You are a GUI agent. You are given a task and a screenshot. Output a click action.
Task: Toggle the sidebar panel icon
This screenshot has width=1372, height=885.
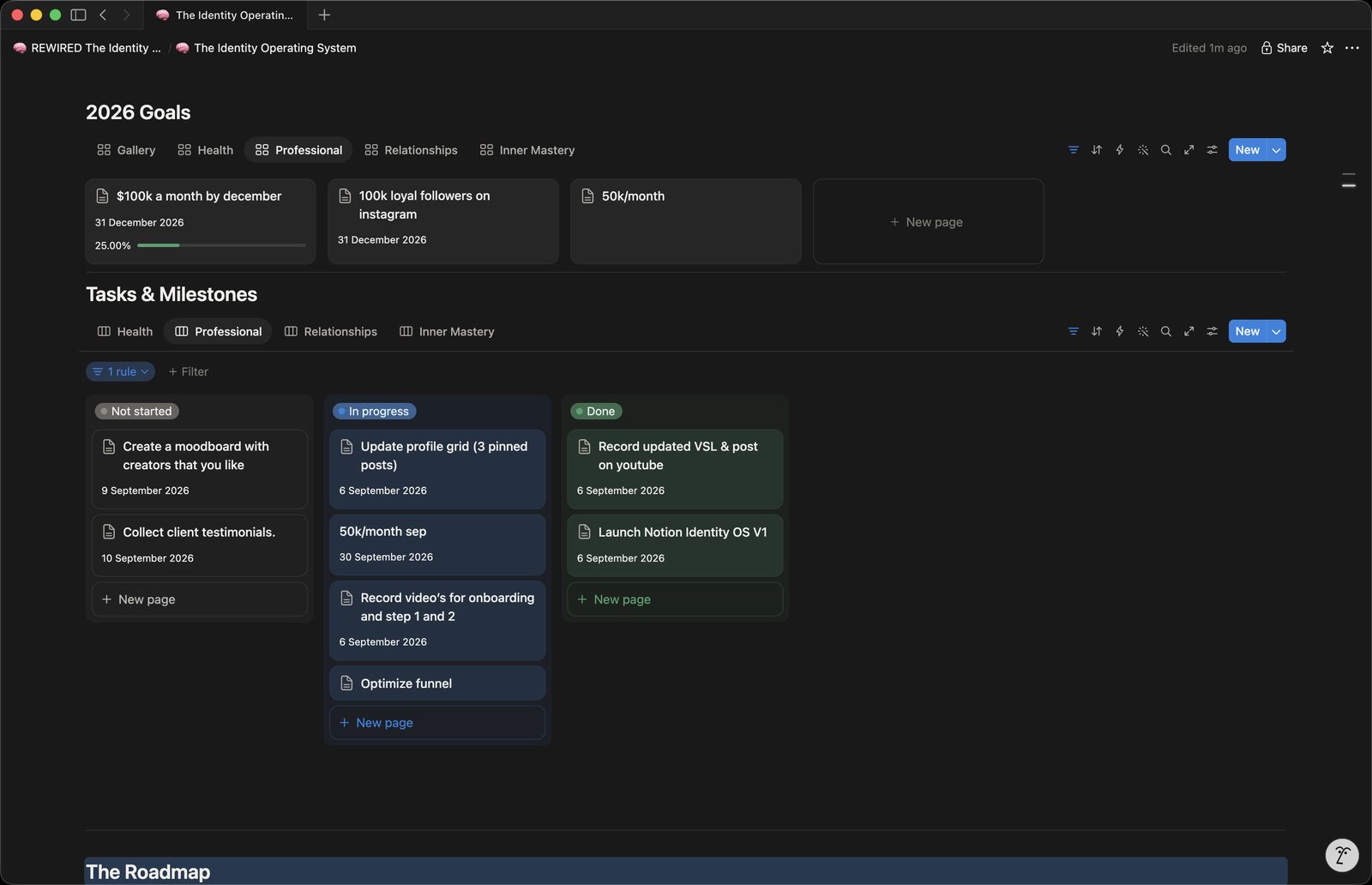78,15
